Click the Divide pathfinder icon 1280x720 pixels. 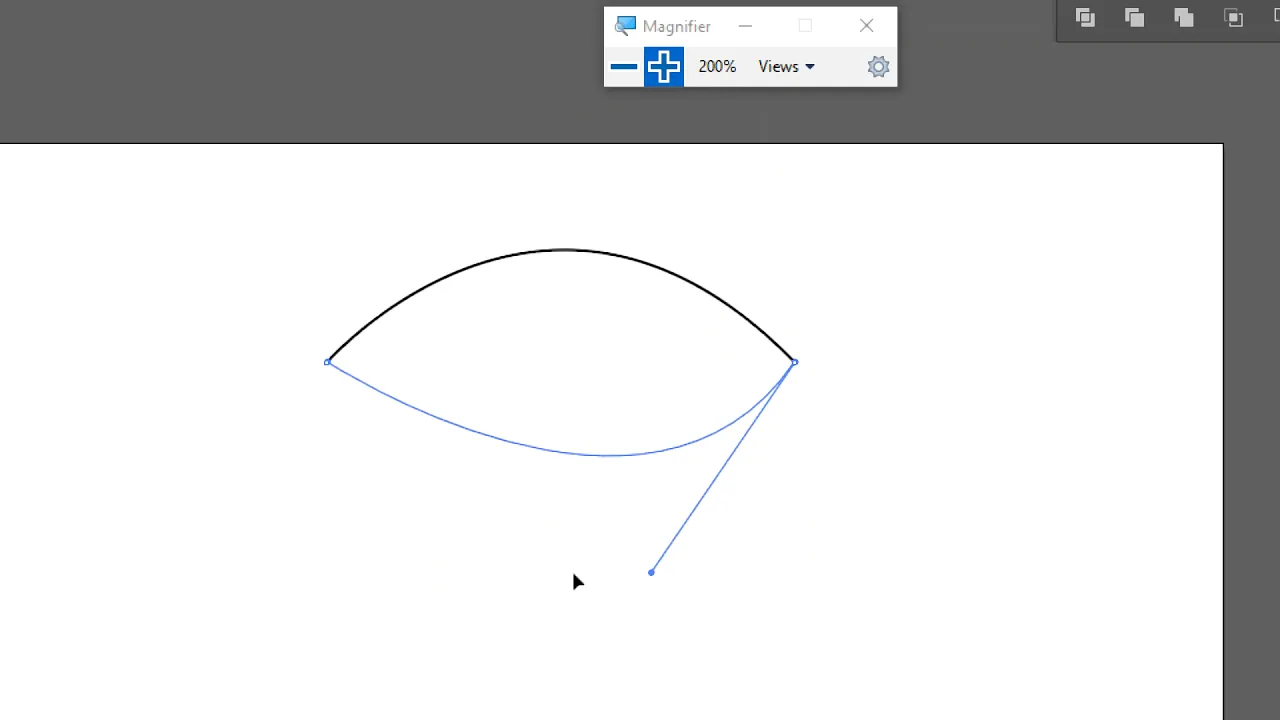click(x=1085, y=17)
